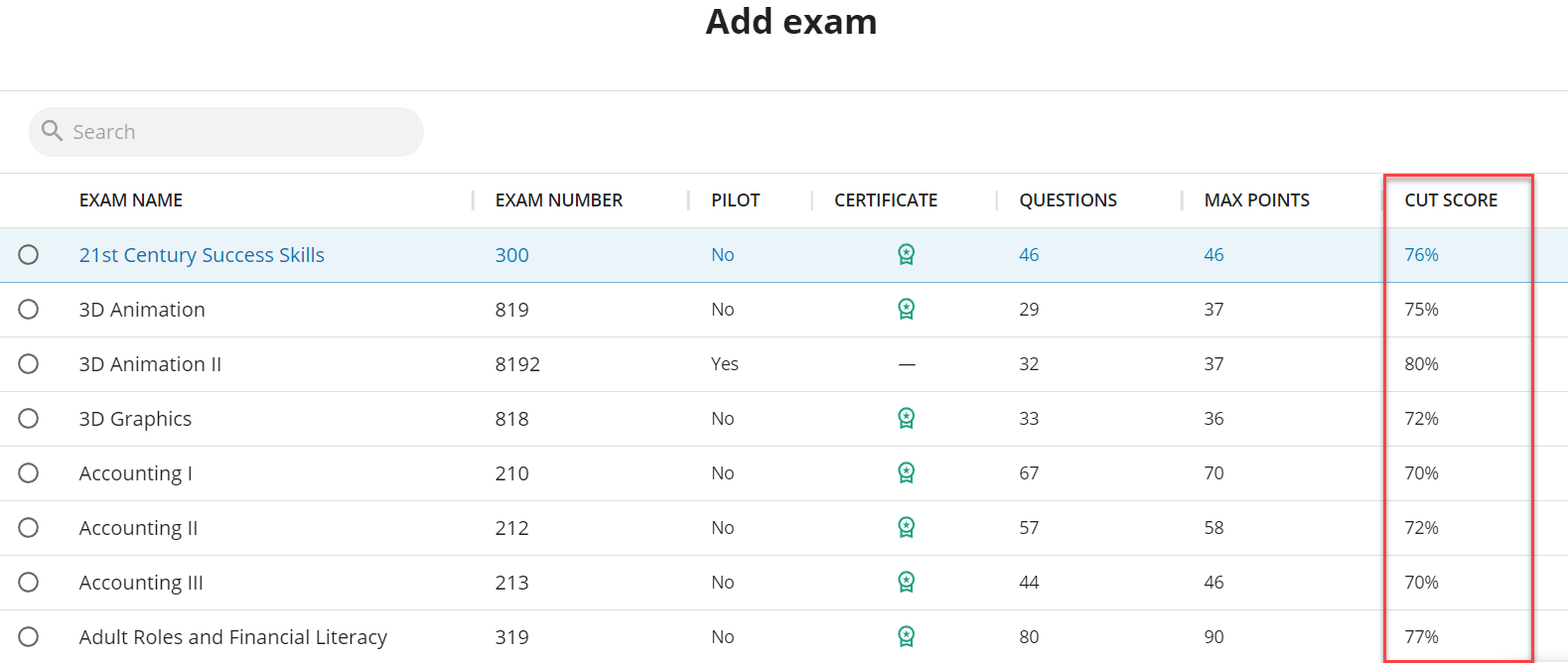Click certificate icon in 3D Graphics row
This screenshot has width=1568, height=663.
click(906, 419)
